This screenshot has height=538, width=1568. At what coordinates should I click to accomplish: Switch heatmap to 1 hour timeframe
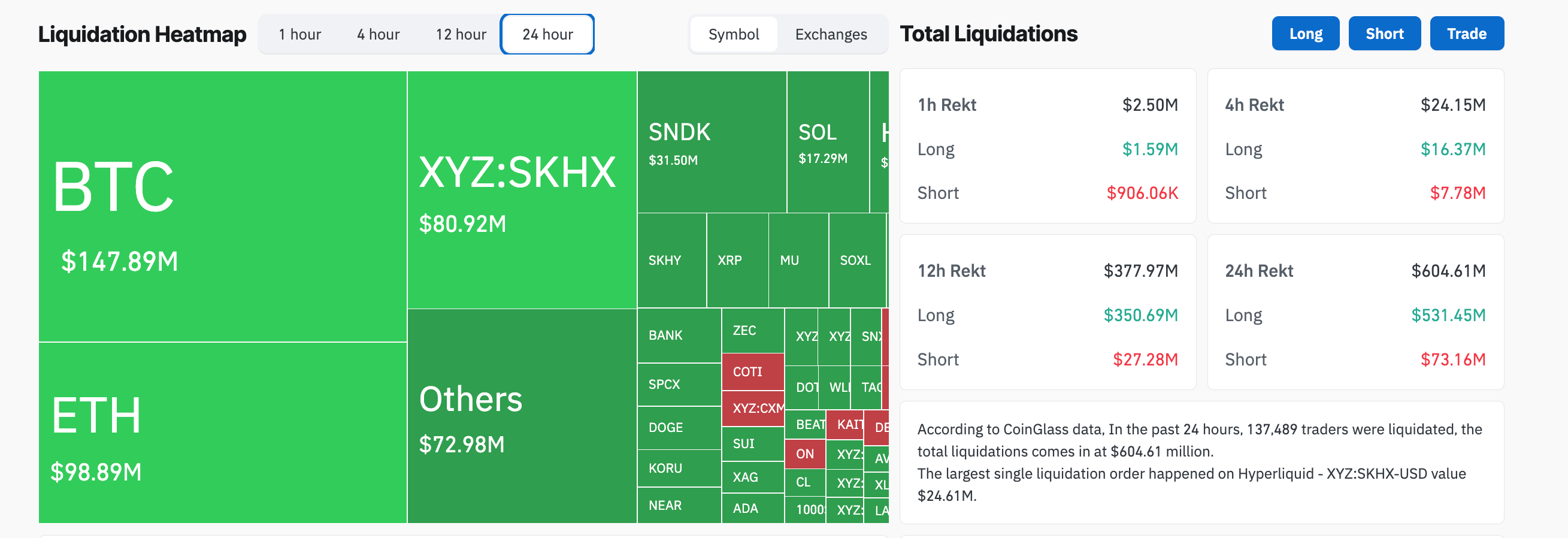[299, 34]
